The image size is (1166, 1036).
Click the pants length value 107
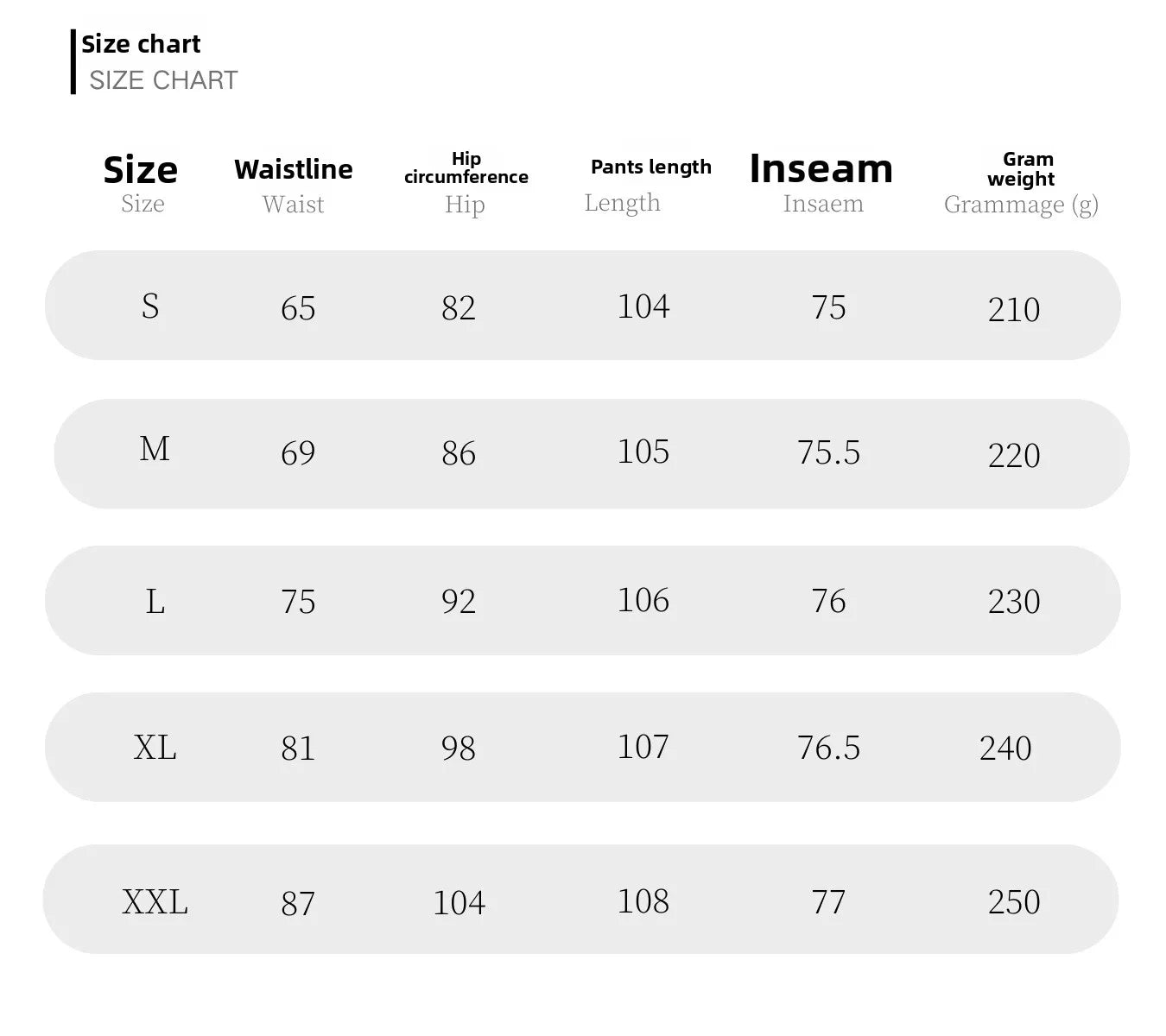(x=643, y=747)
